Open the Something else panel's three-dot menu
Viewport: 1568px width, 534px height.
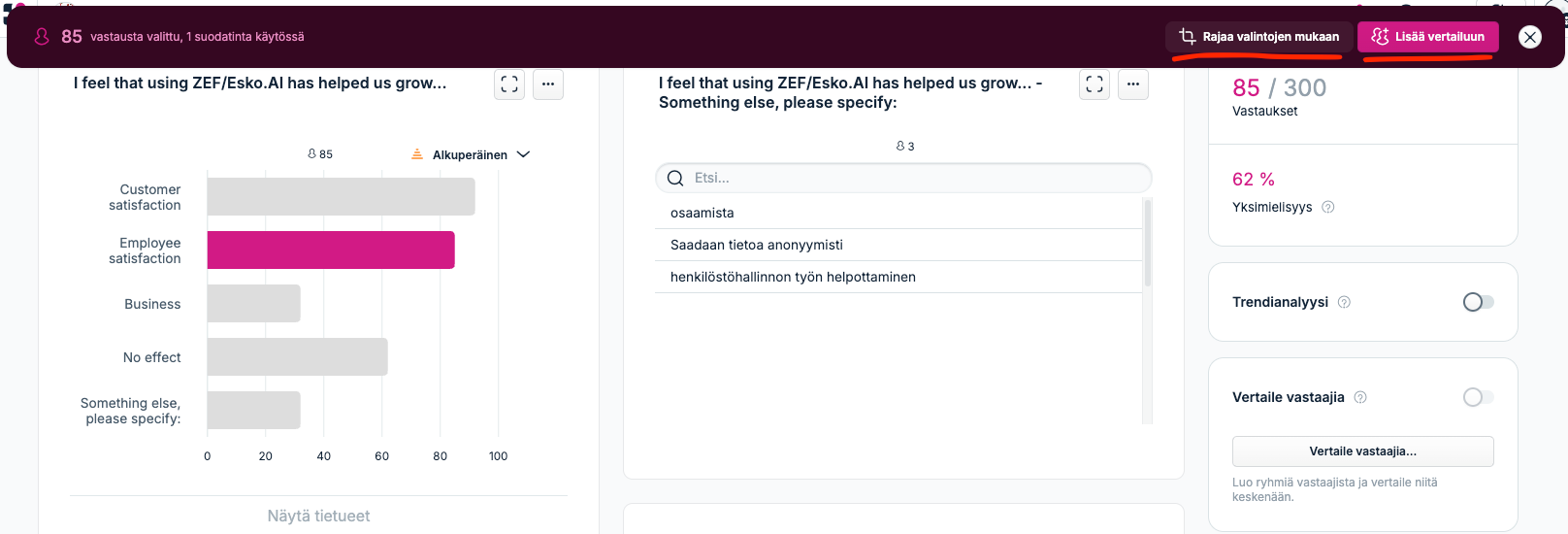point(1133,84)
